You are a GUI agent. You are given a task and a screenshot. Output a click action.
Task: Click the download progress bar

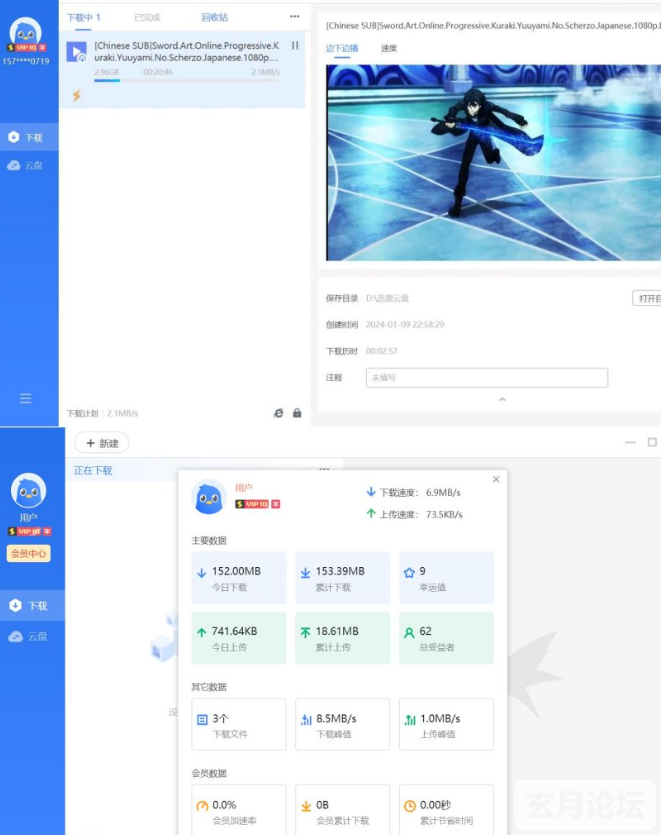186,80
